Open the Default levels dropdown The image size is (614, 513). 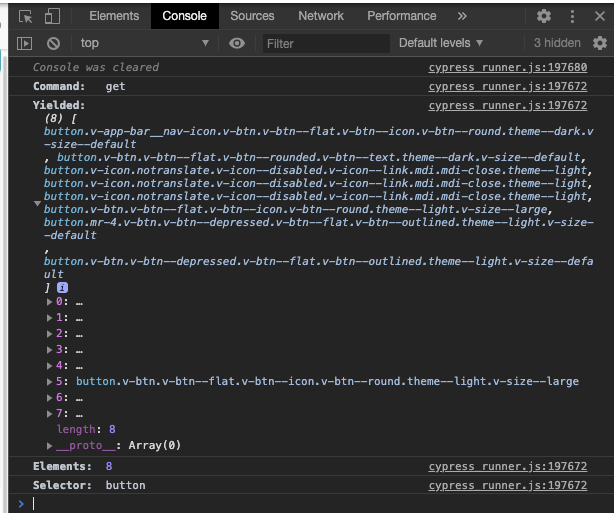click(441, 43)
